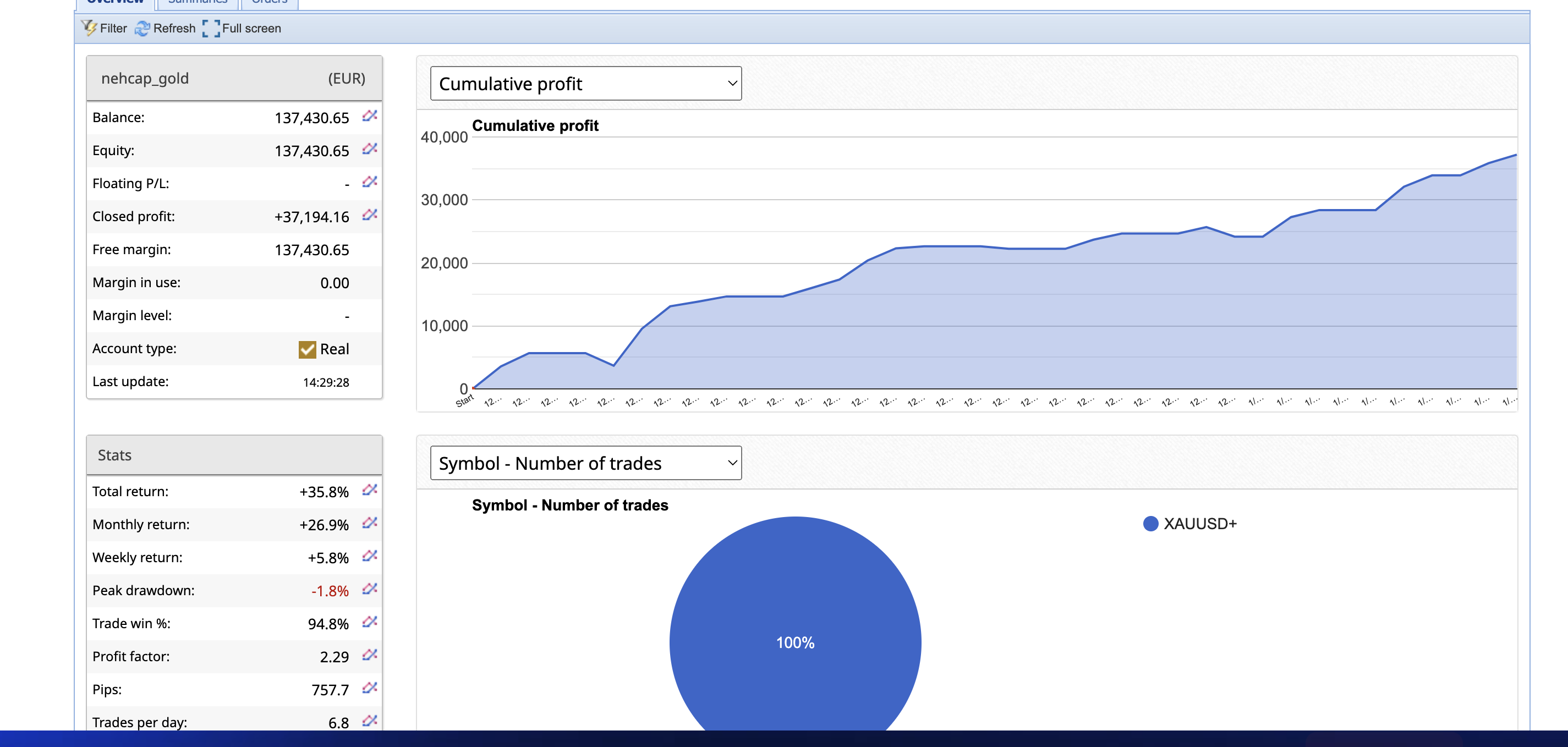Click chart icon beside Pips value

pos(370,688)
